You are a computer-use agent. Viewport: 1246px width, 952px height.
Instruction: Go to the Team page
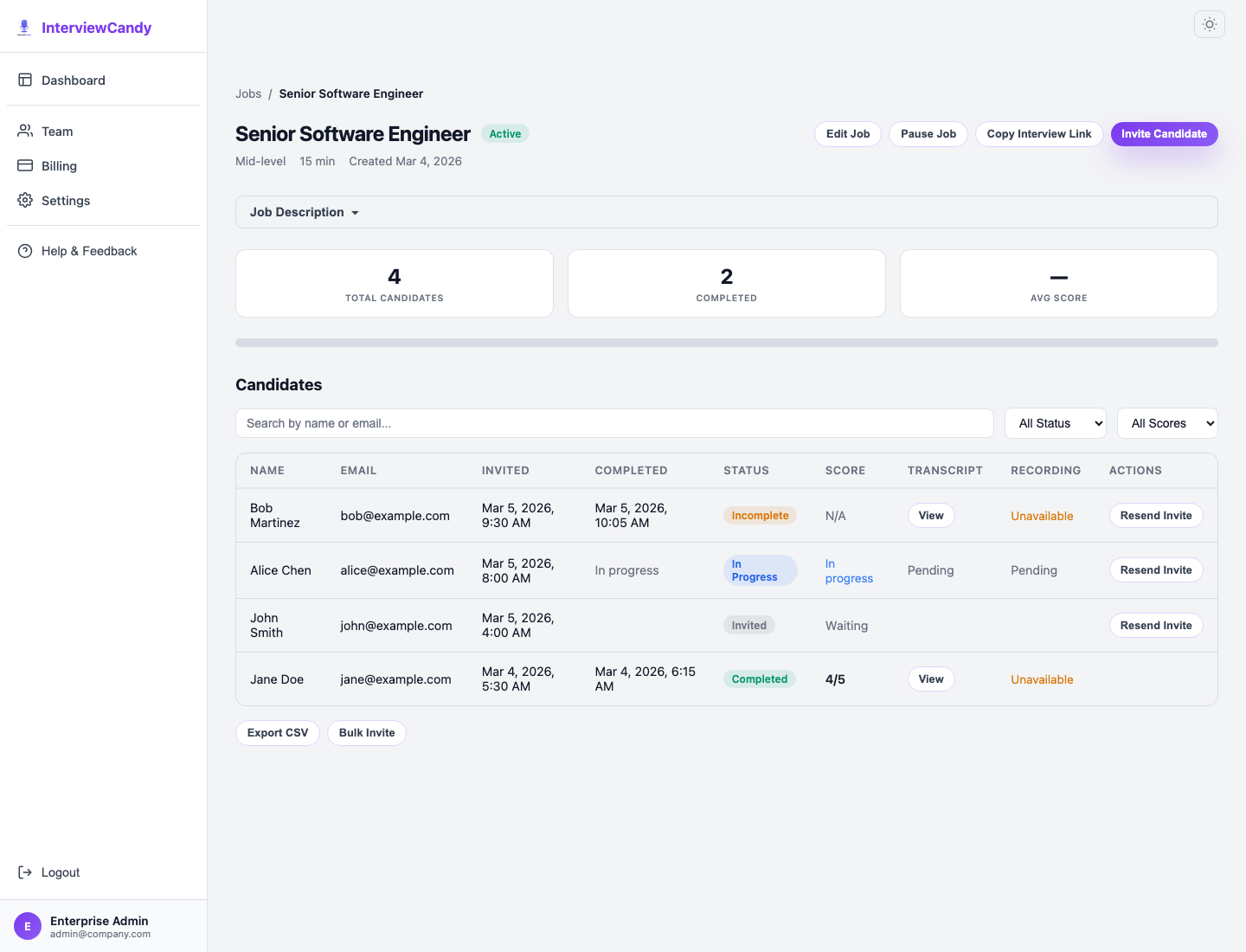[x=104, y=131]
